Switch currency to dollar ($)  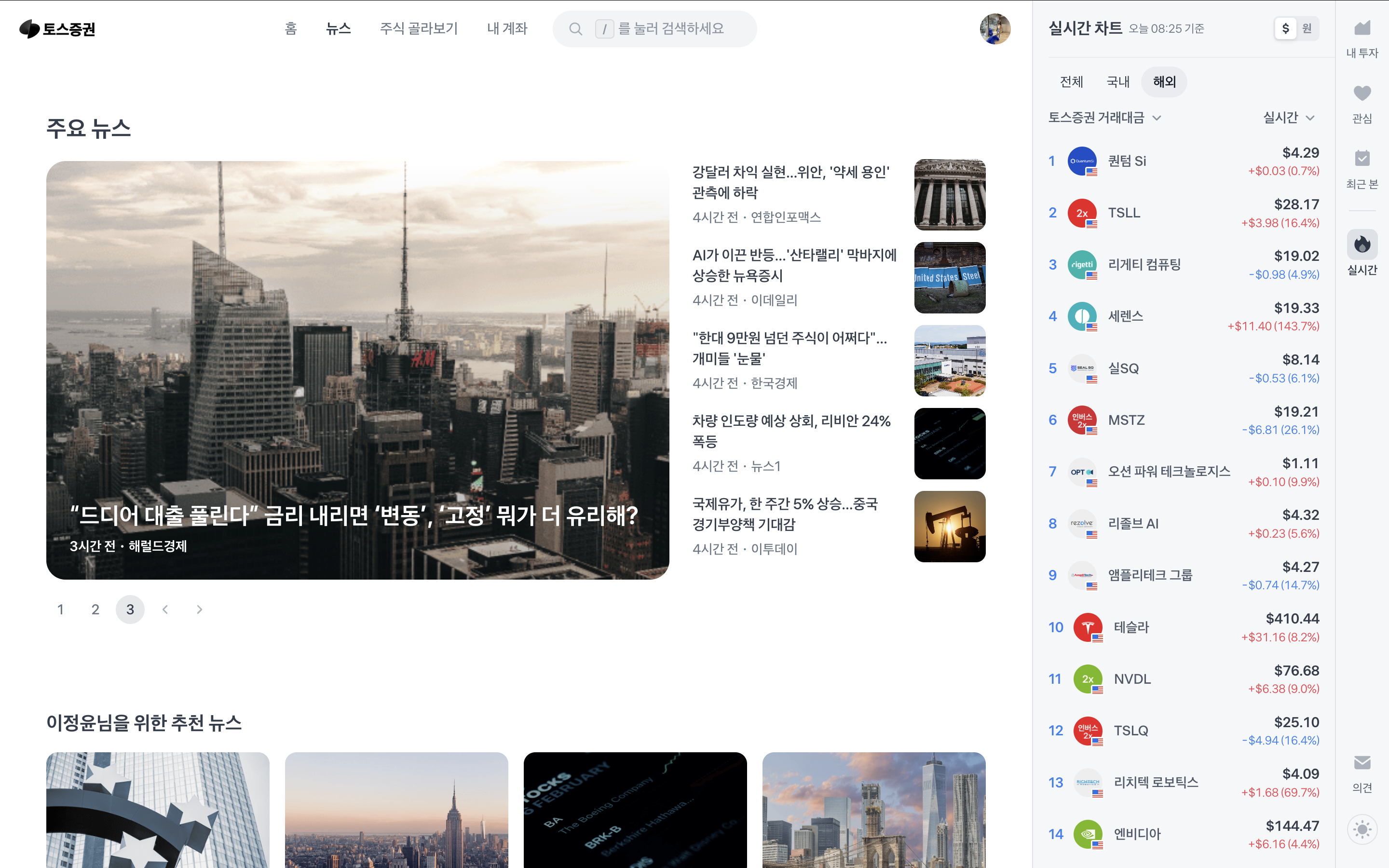(x=1286, y=29)
